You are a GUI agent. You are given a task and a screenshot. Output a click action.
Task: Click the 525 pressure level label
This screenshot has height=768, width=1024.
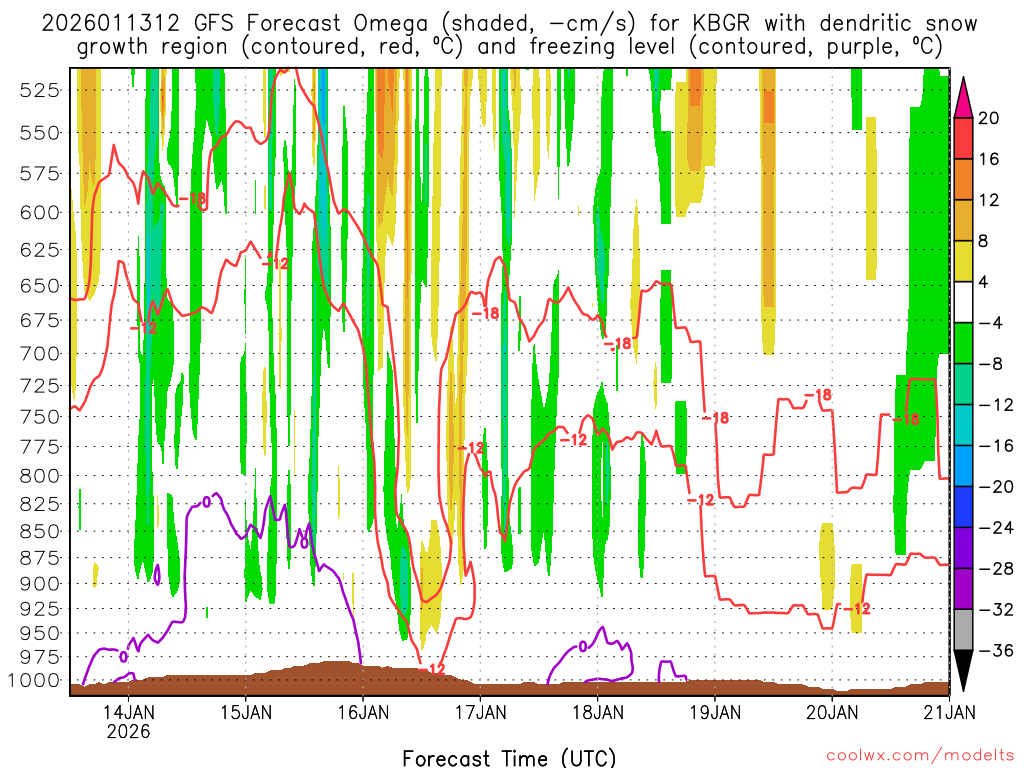tap(40, 90)
